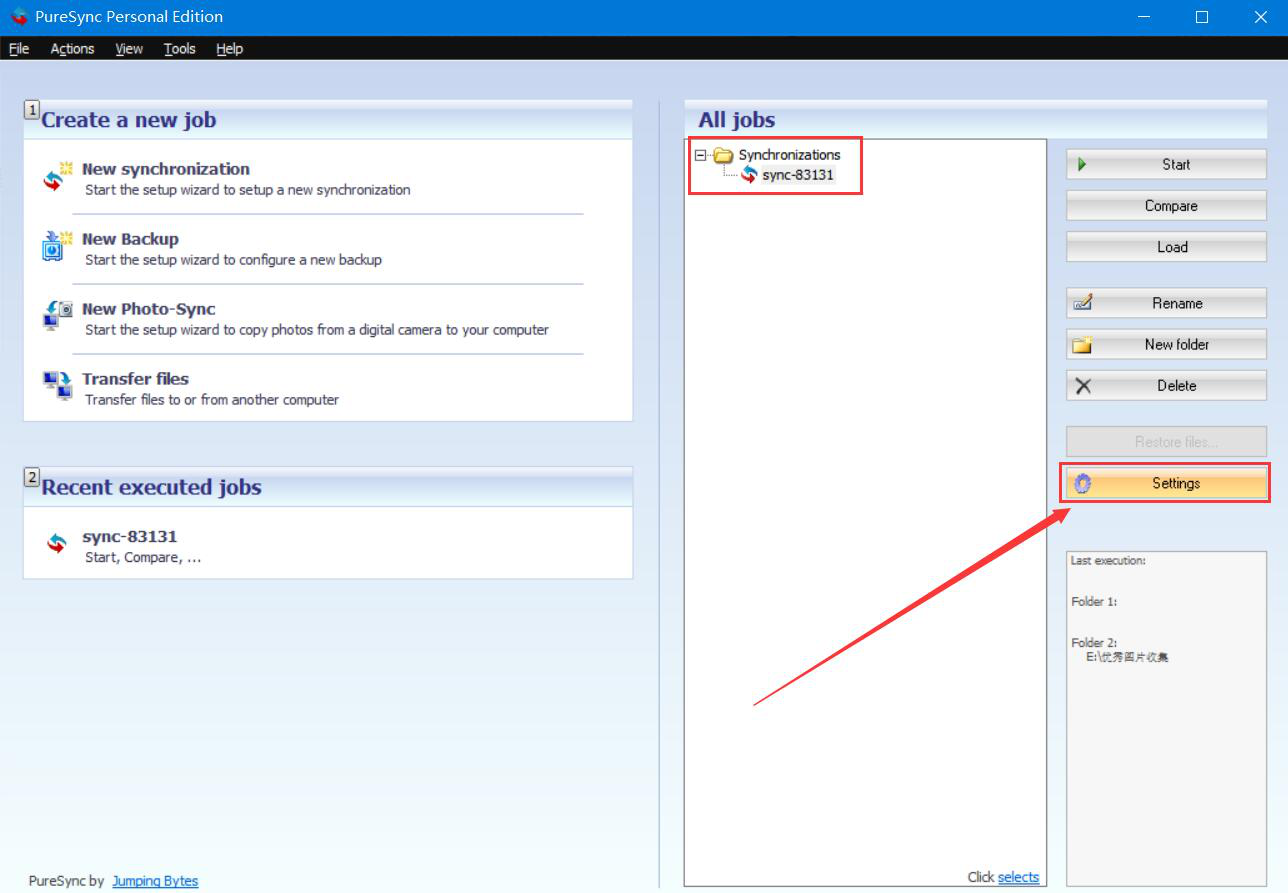The width and height of the screenshot is (1288, 893).
Task: Click the 'All jobs' heading
Action: [737, 120]
